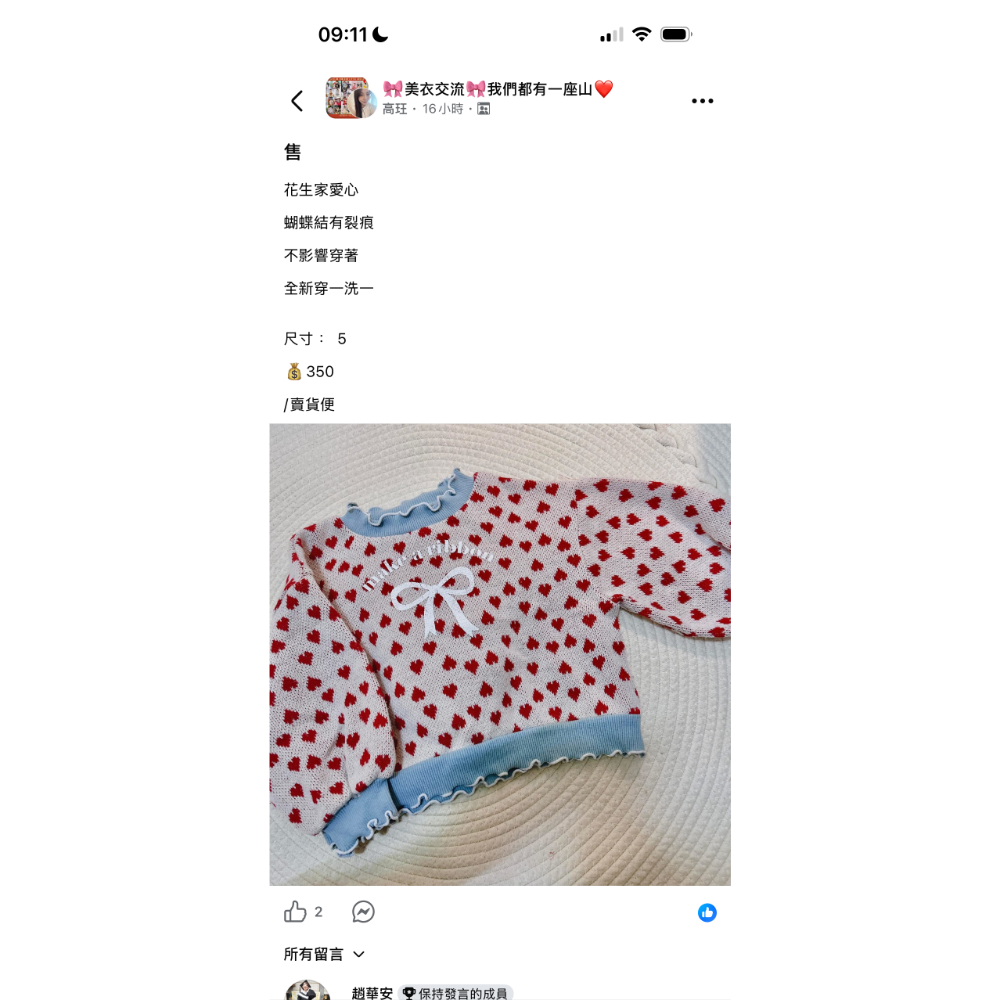
Task: View the heart sweater photo
Action: point(500,654)
